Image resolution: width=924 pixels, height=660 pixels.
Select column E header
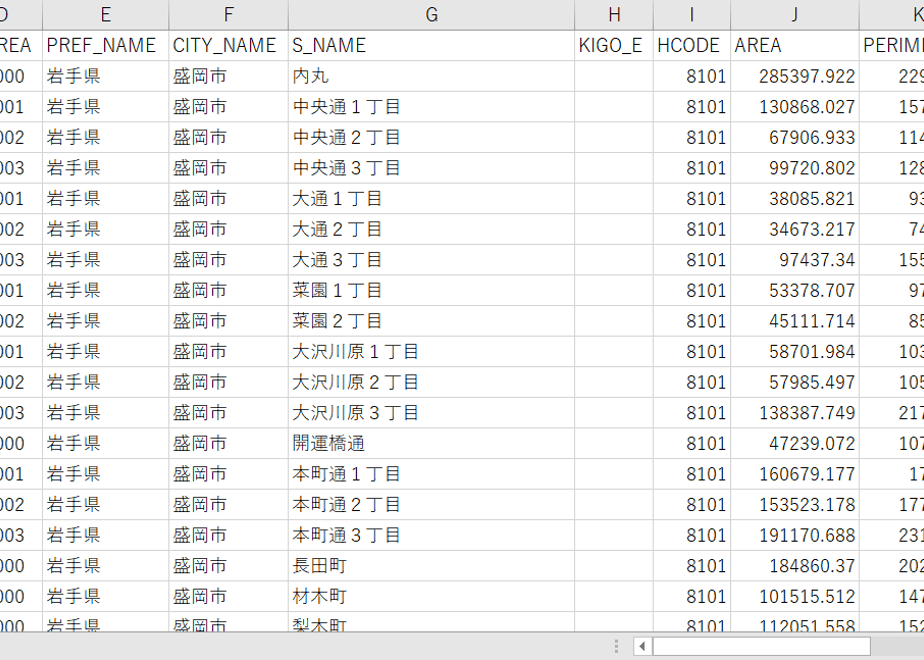(105, 14)
